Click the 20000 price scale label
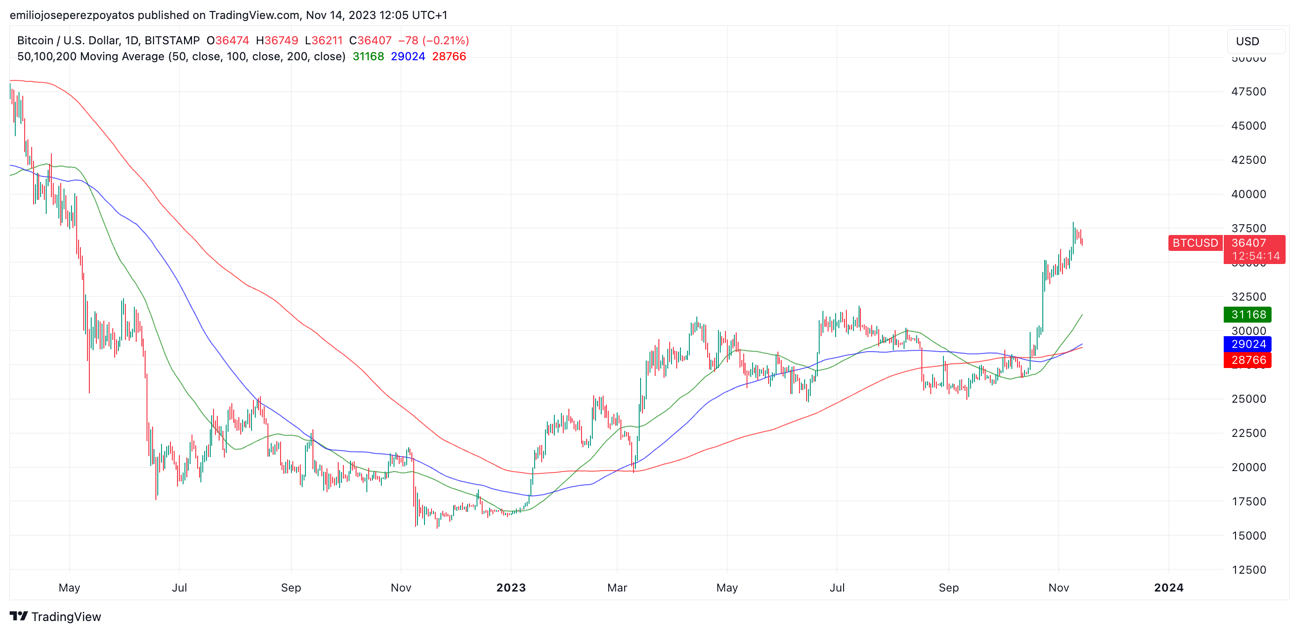 (x=1248, y=467)
